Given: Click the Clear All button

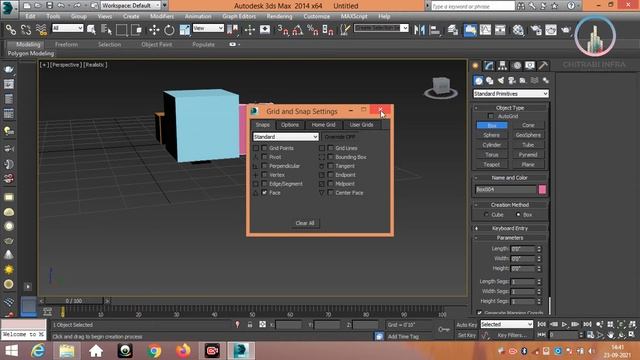Looking at the screenshot, I should tap(305, 223).
